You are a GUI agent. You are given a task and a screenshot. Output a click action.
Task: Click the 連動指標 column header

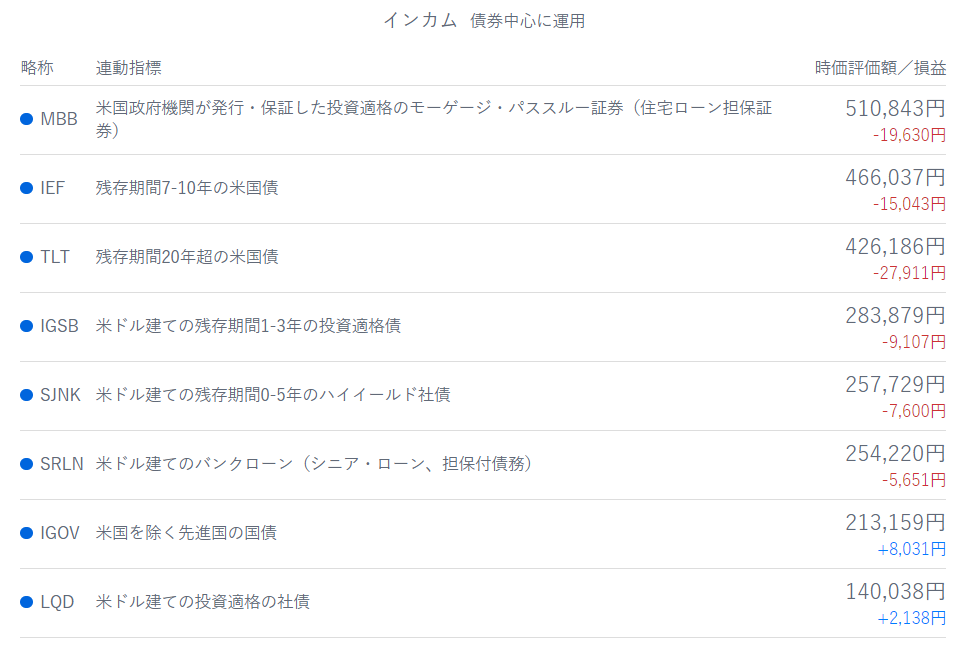(128, 68)
